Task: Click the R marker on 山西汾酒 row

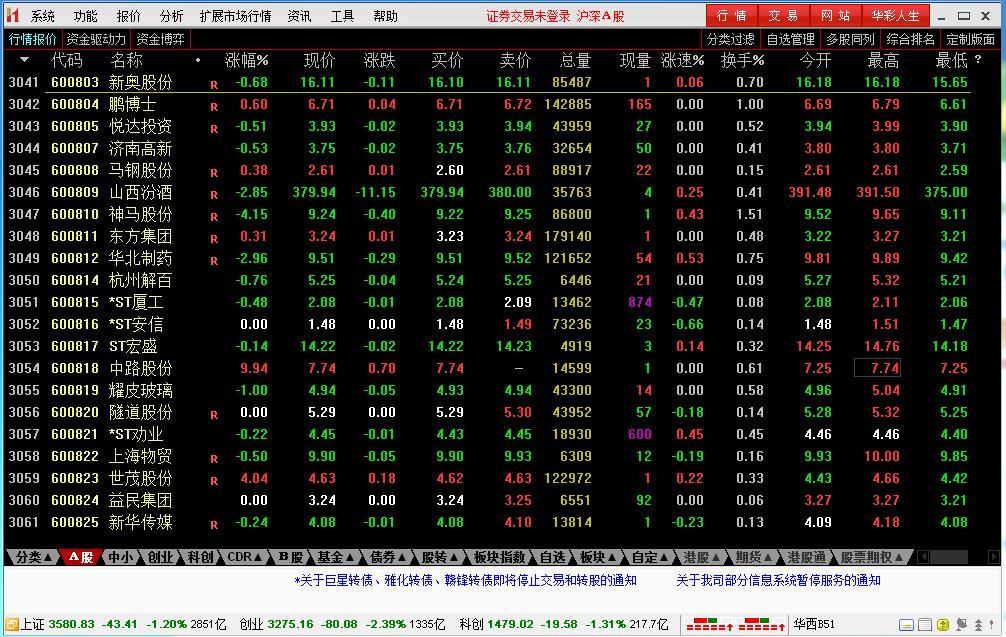Action: [214, 194]
